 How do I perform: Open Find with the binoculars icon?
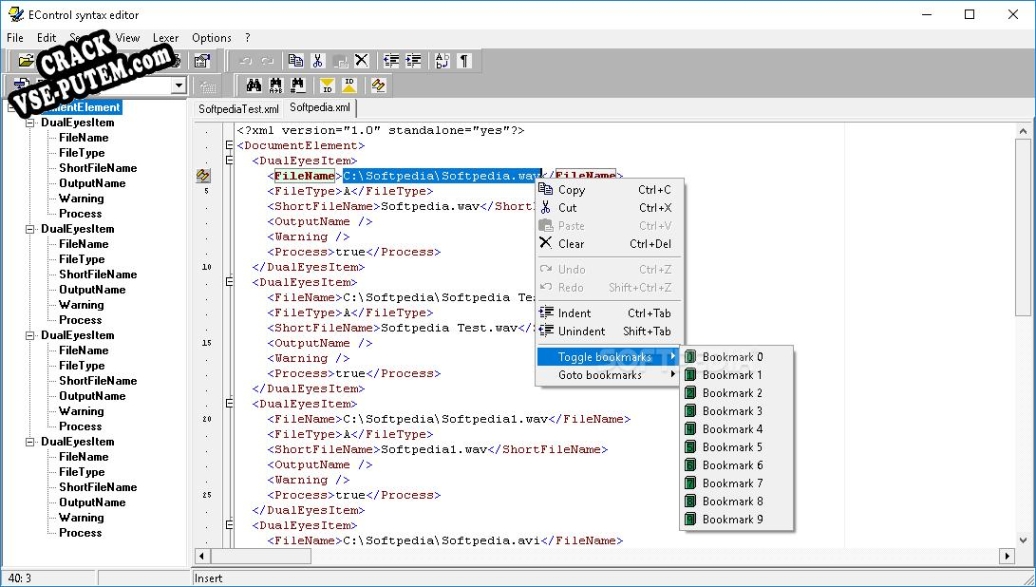pos(254,85)
